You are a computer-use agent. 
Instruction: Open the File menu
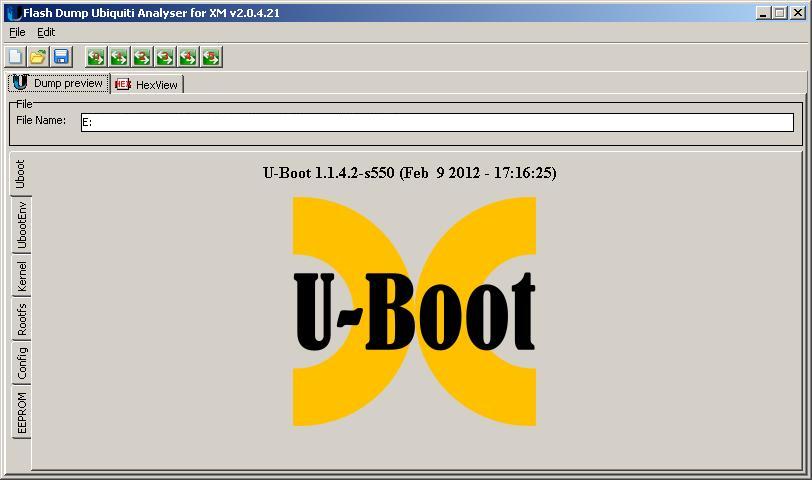point(17,32)
